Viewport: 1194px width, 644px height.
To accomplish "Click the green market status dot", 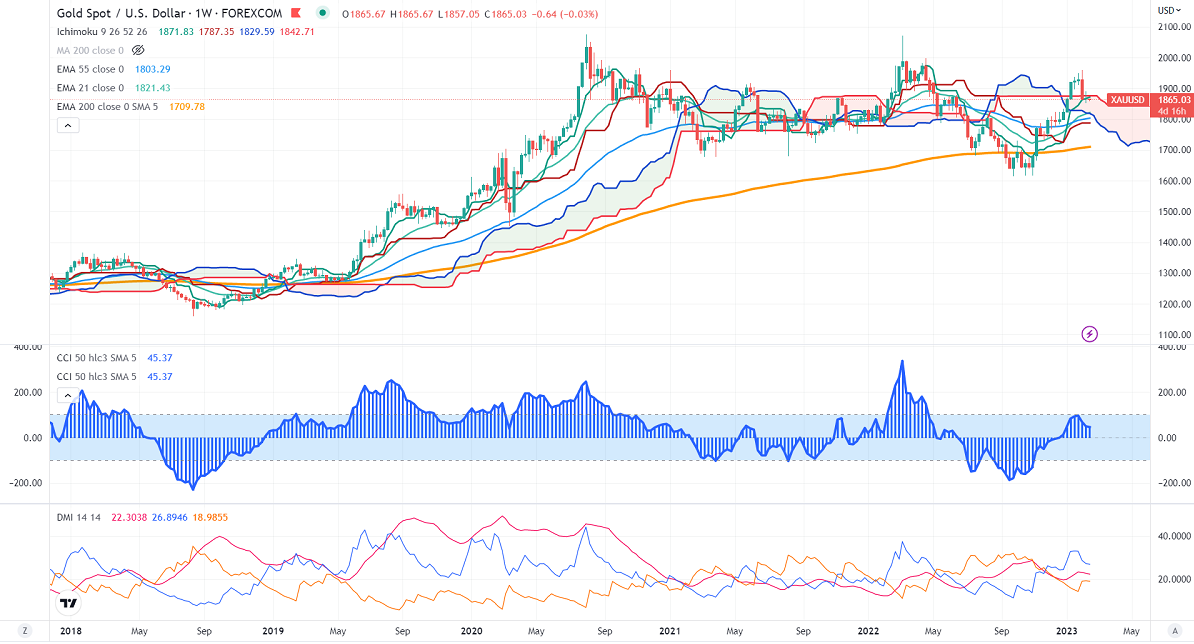I will click(x=322, y=13).
